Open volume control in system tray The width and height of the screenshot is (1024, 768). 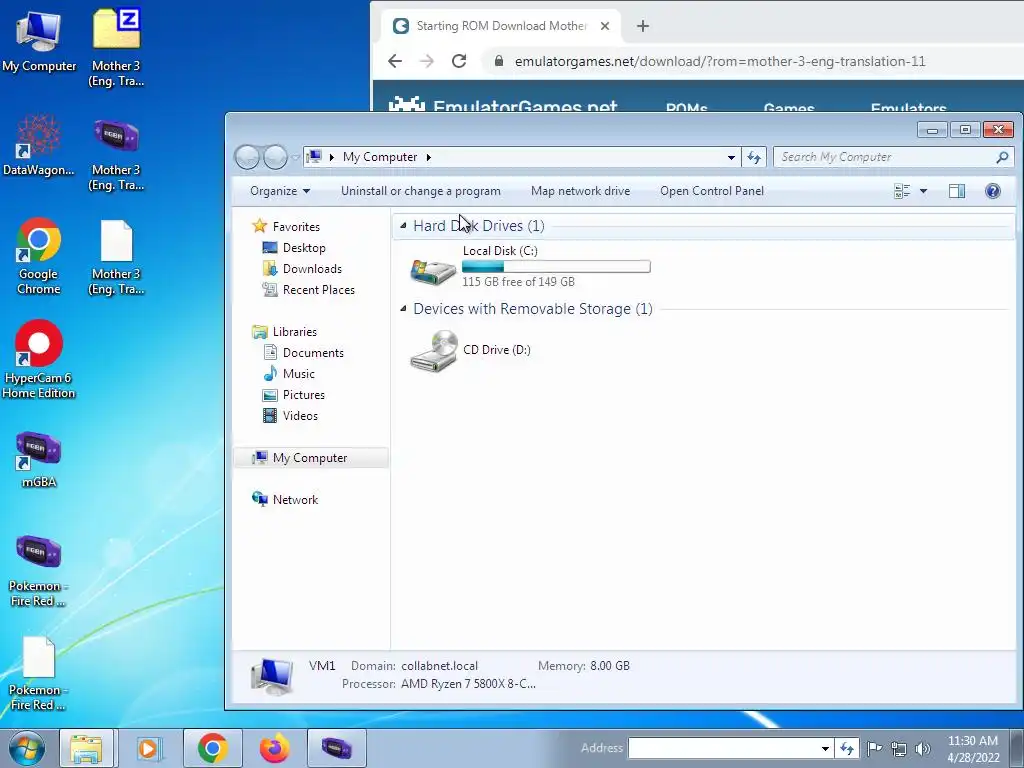tap(923, 748)
